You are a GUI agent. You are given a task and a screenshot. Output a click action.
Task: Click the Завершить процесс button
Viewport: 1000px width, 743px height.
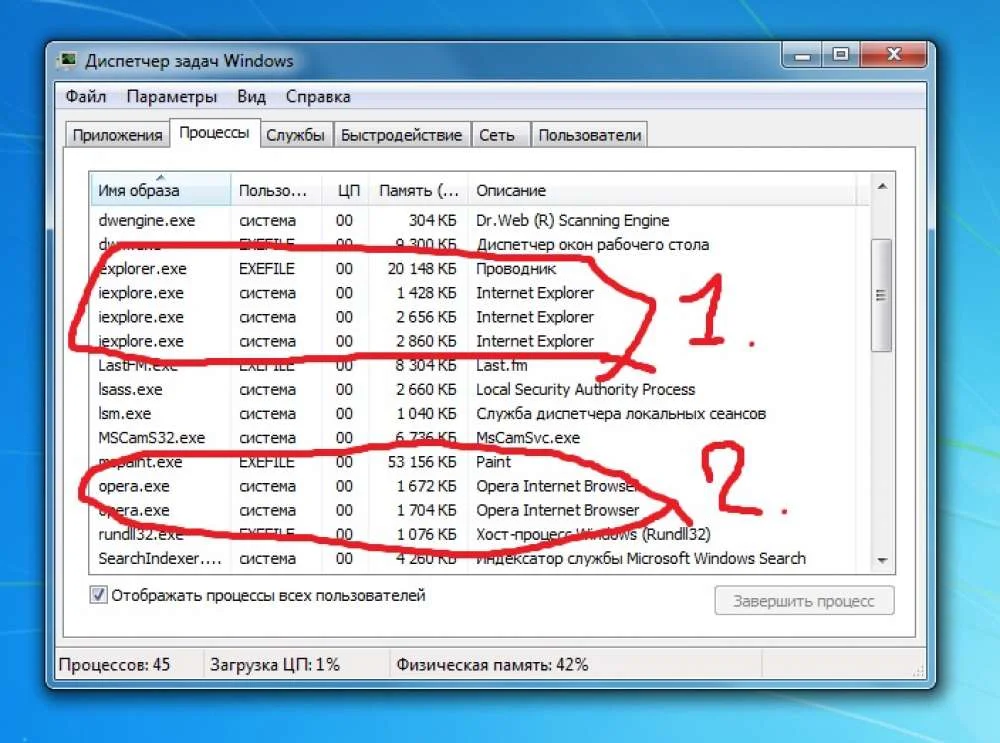click(804, 601)
